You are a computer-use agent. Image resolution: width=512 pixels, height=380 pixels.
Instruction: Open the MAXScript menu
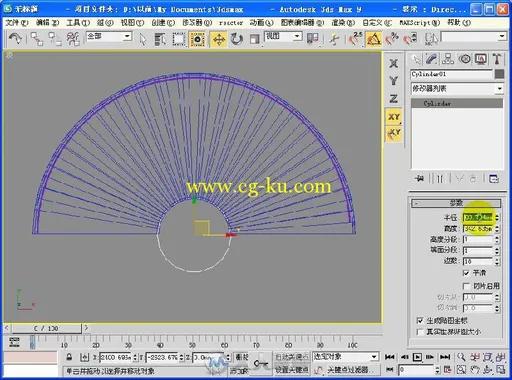coord(420,23)
